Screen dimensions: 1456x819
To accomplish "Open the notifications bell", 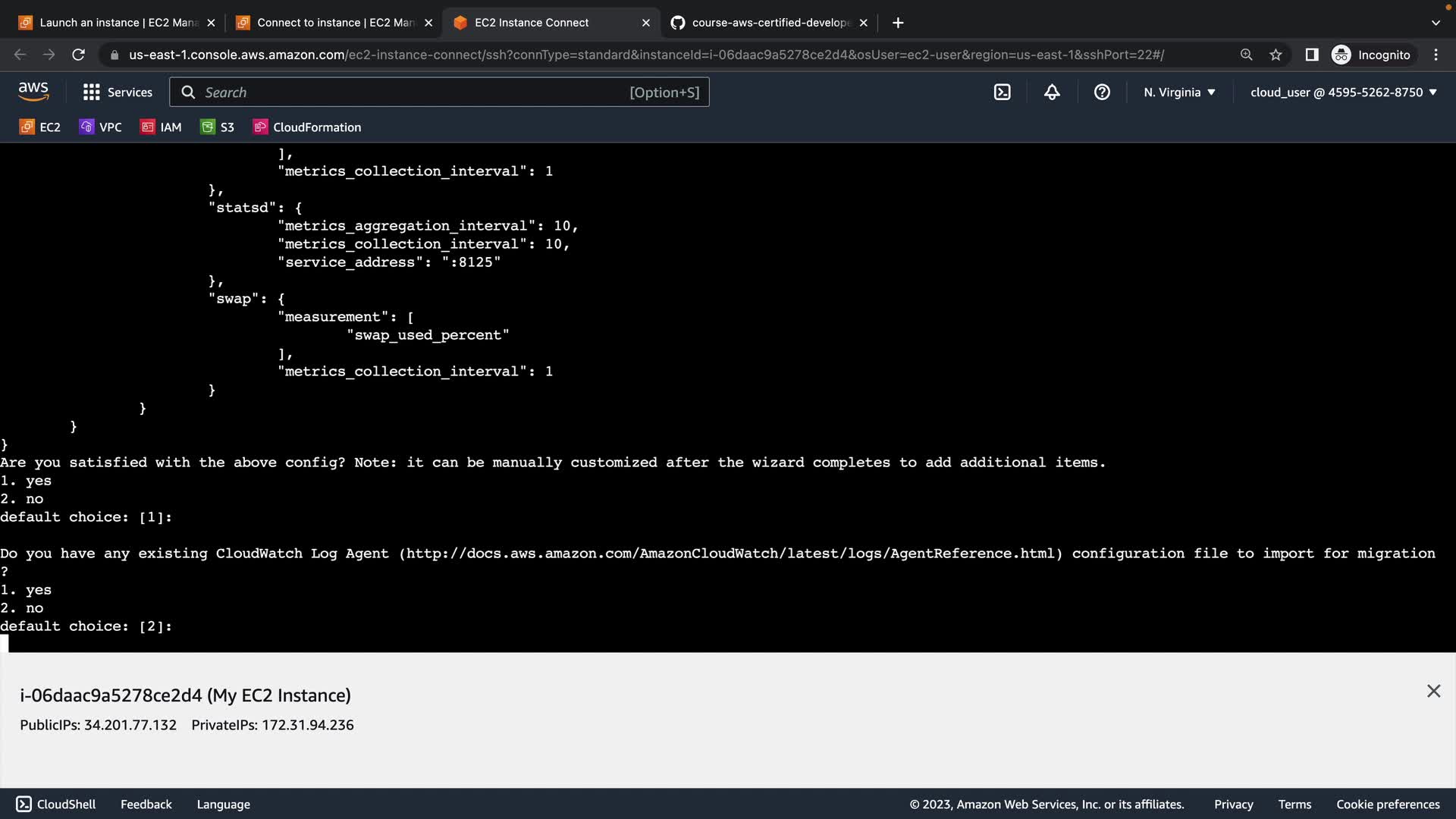I will point(1052,93).
